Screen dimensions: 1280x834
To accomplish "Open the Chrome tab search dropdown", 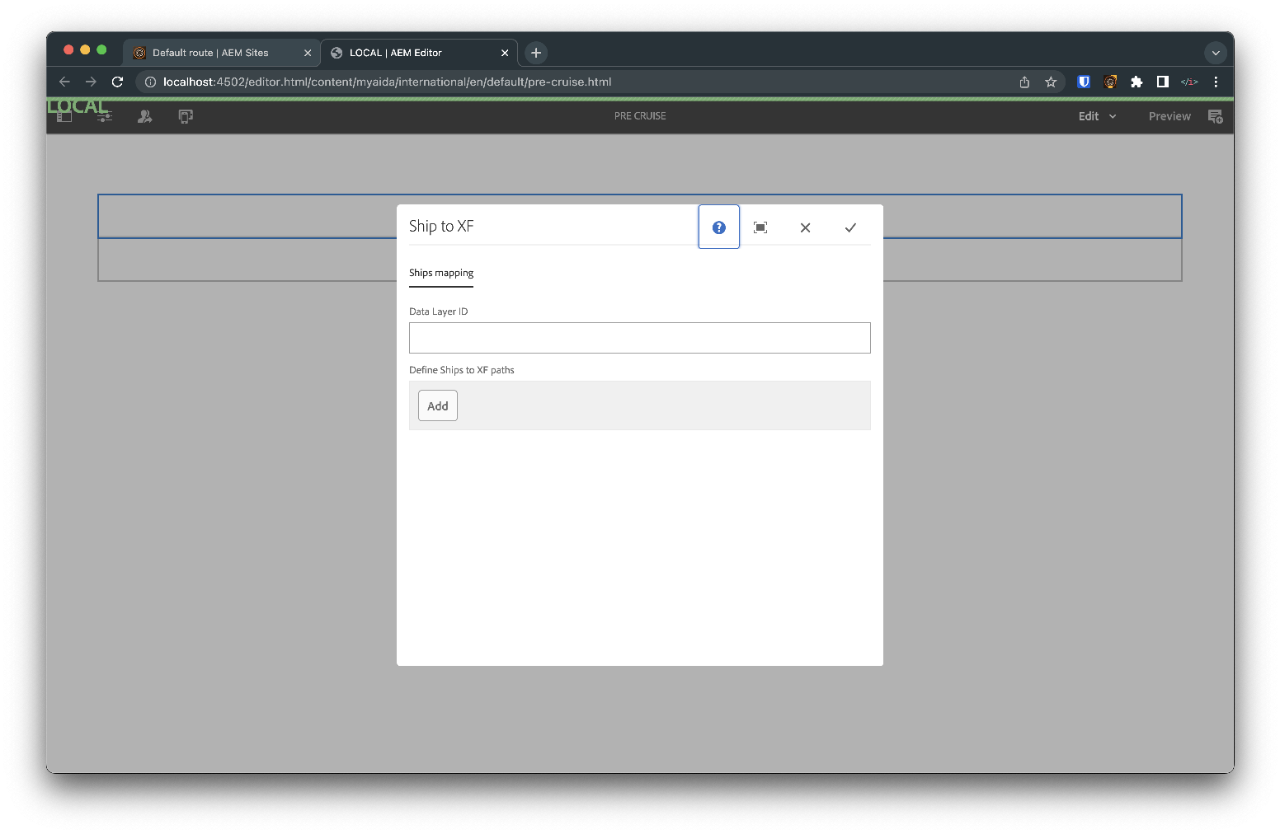I will [x=1215, y=53].
